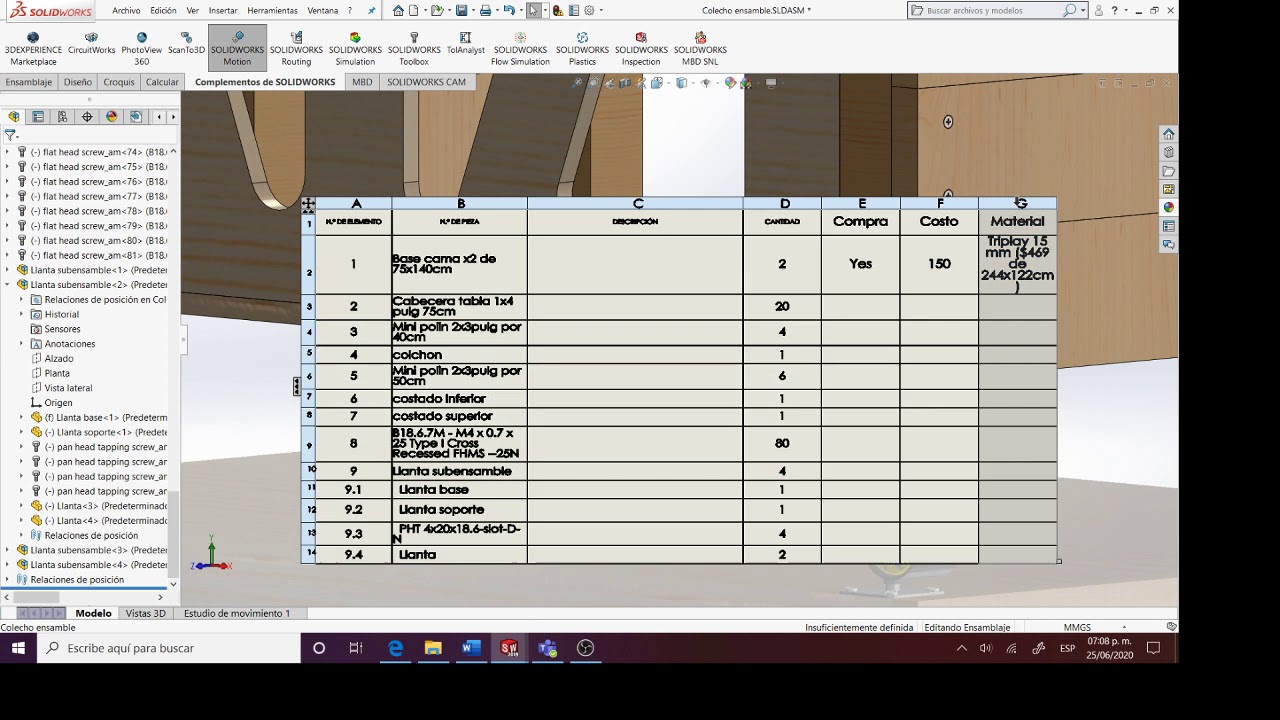This screenshot has height=720, width=1280.
Task: Toggle SOLIDWORKS Toolbox add-in
Action: (414, 49)
